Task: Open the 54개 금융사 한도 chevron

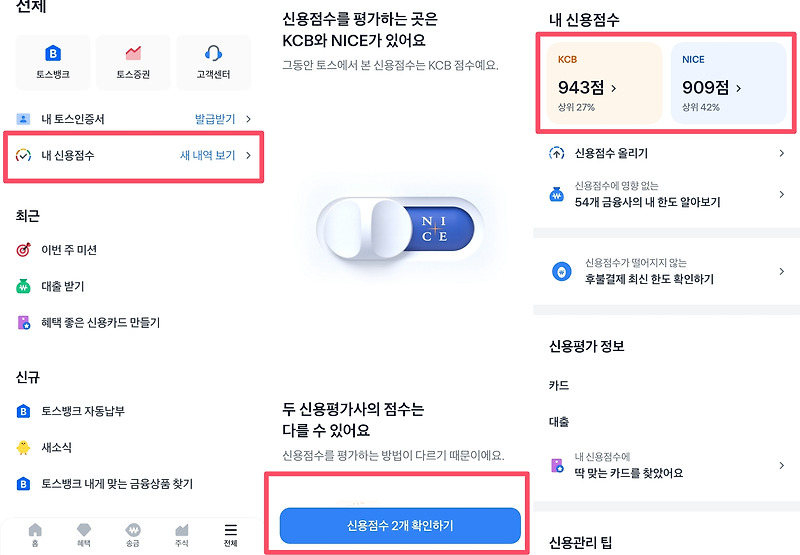Action: (781, 194)
